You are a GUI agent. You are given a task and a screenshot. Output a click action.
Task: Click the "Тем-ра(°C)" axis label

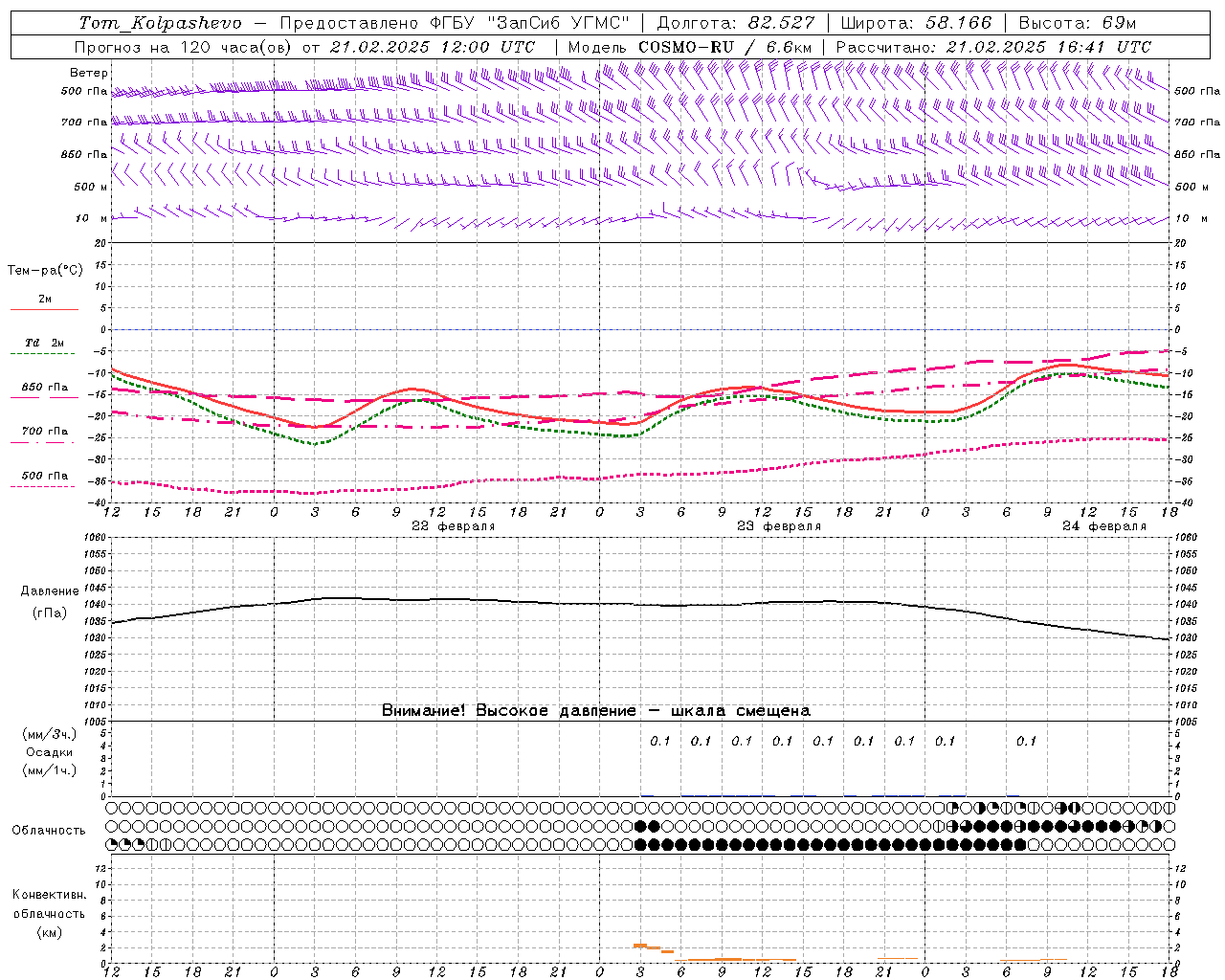coord(45,271)
